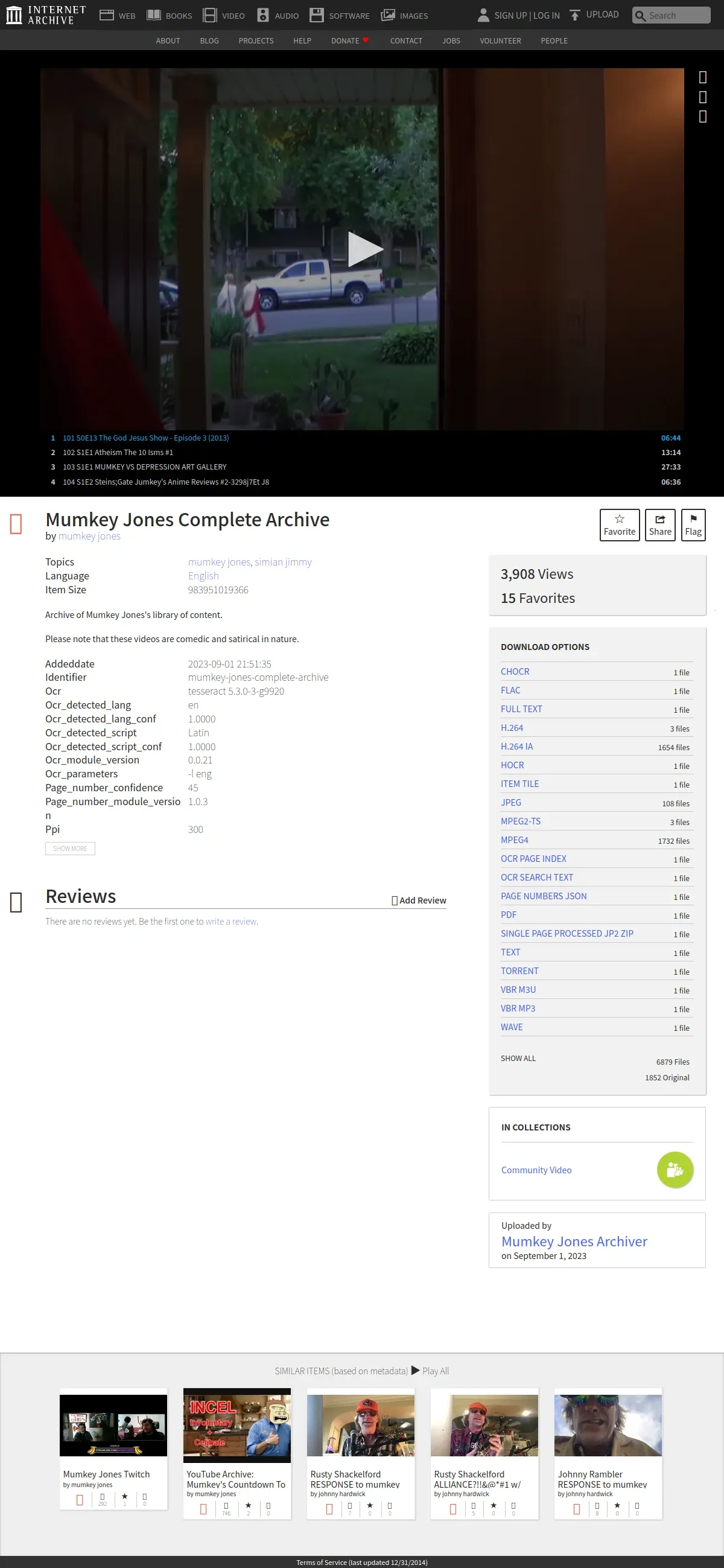Click the write a review link
The image size is (724, 1568).
[231, 922]
